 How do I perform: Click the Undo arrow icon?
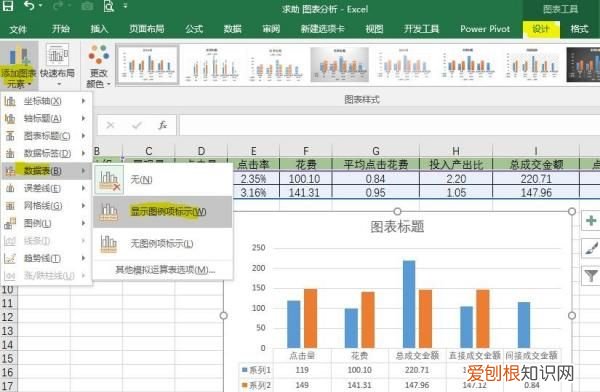30,6
